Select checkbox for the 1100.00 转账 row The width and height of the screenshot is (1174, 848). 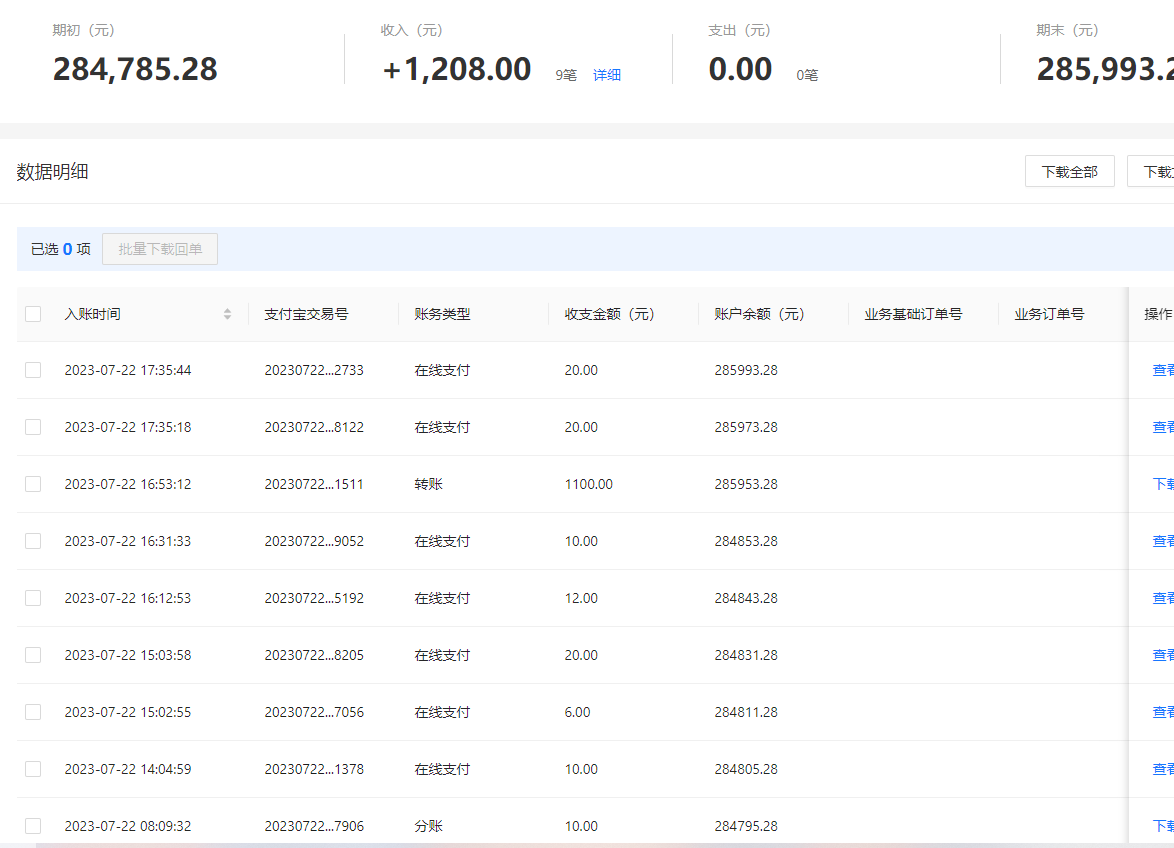[x=33, y=484]
